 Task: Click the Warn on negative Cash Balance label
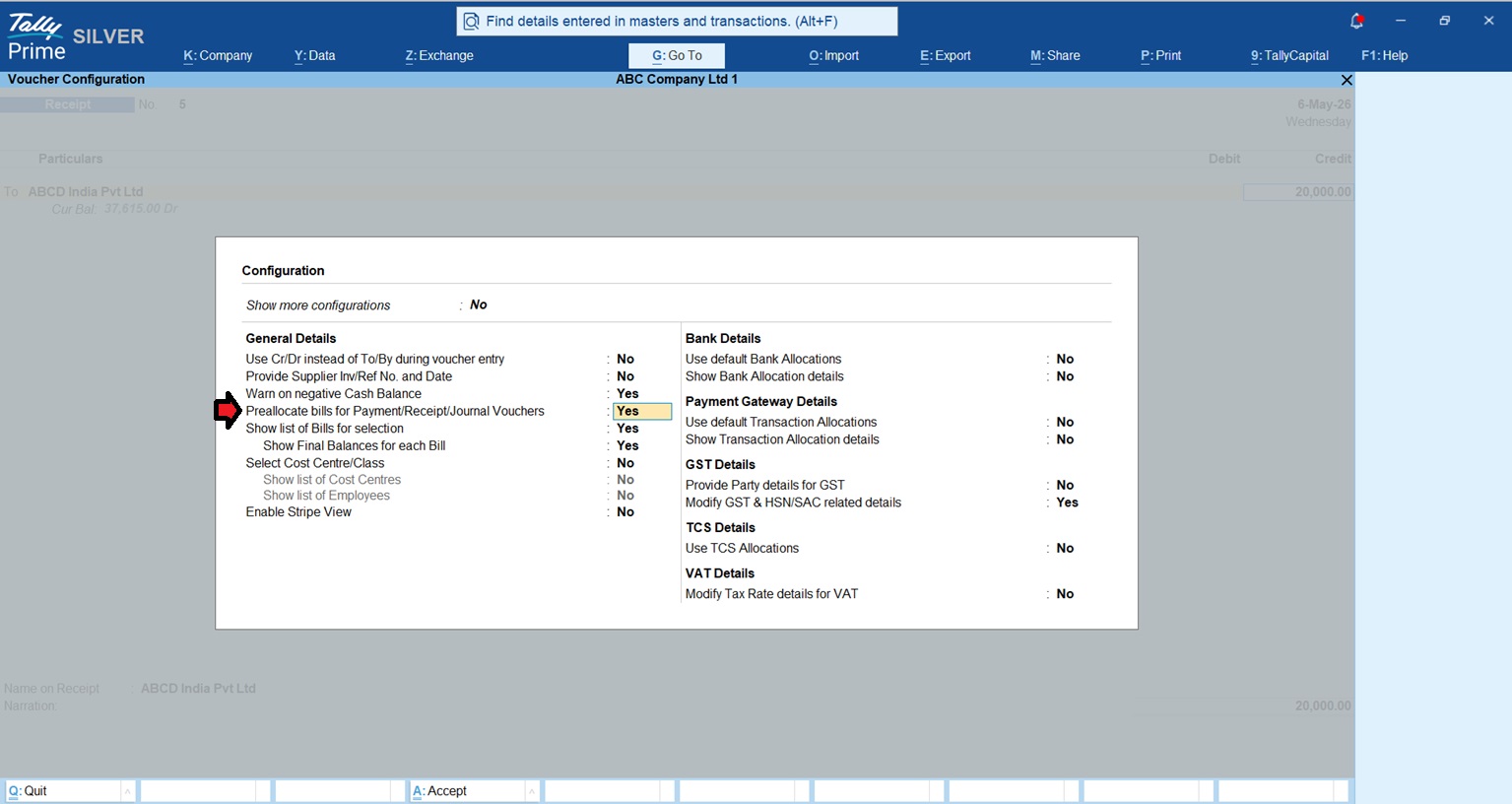333,393
